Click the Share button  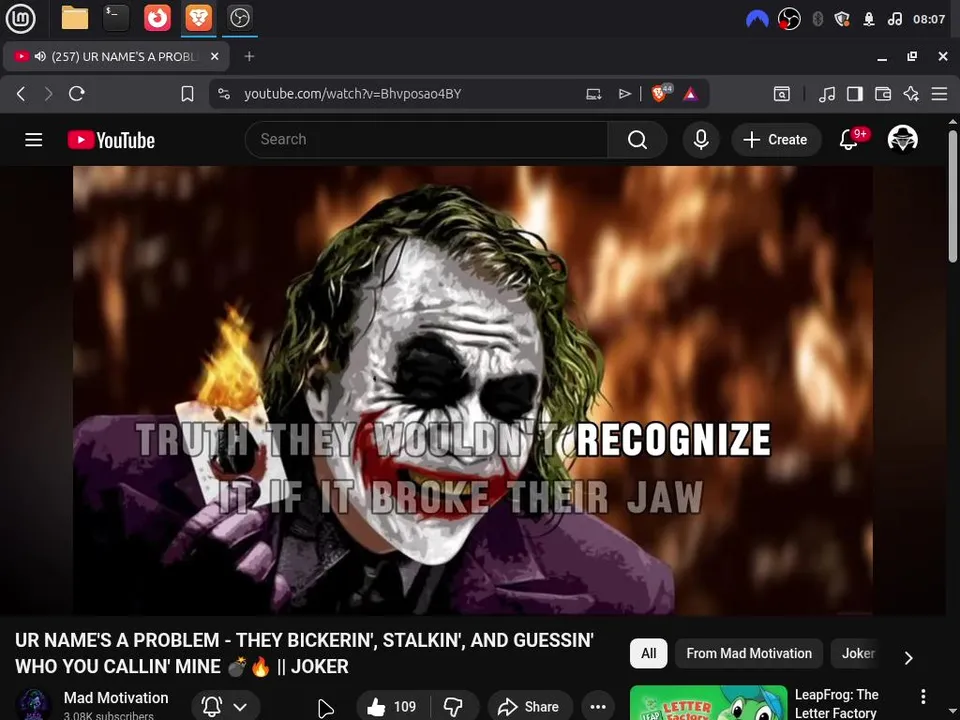(x=529, y=707)
